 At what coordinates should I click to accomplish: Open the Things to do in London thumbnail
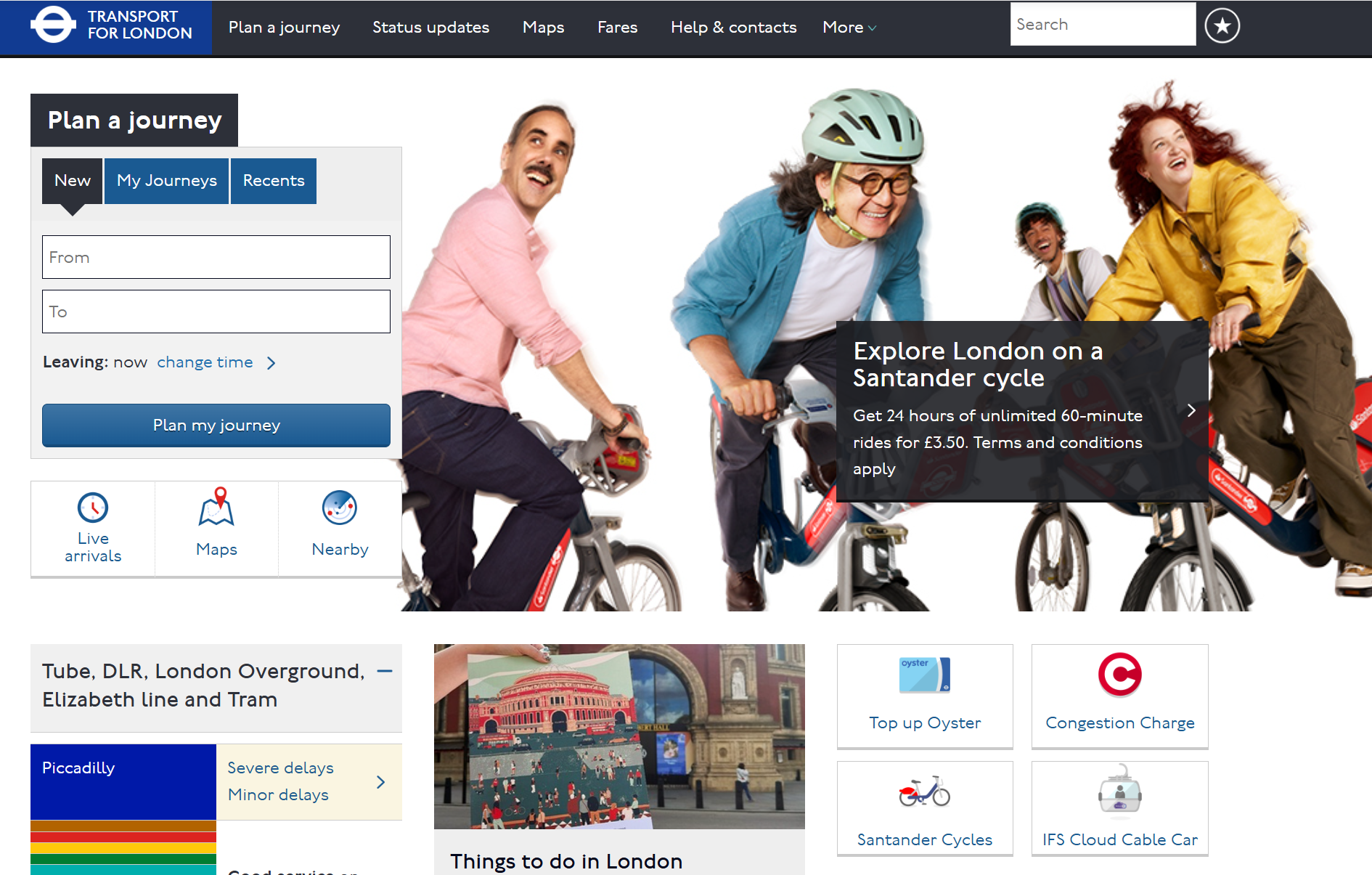coord(619,736)
